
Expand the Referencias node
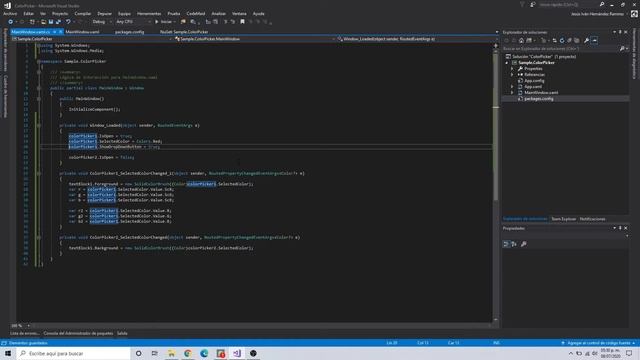[x=512, y=75]
